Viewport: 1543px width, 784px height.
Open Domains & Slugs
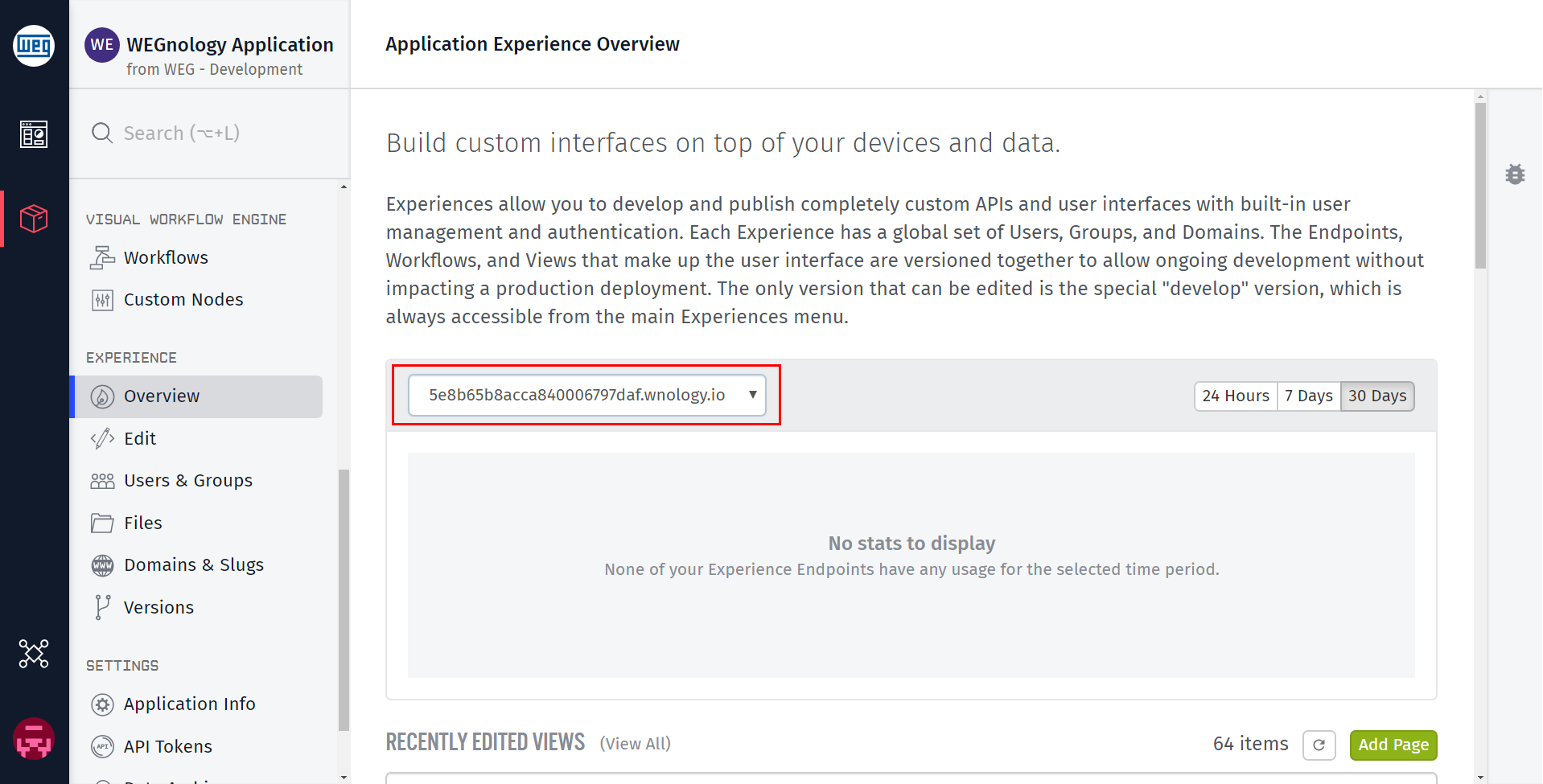pyautogui.click(x=197, y=565)
